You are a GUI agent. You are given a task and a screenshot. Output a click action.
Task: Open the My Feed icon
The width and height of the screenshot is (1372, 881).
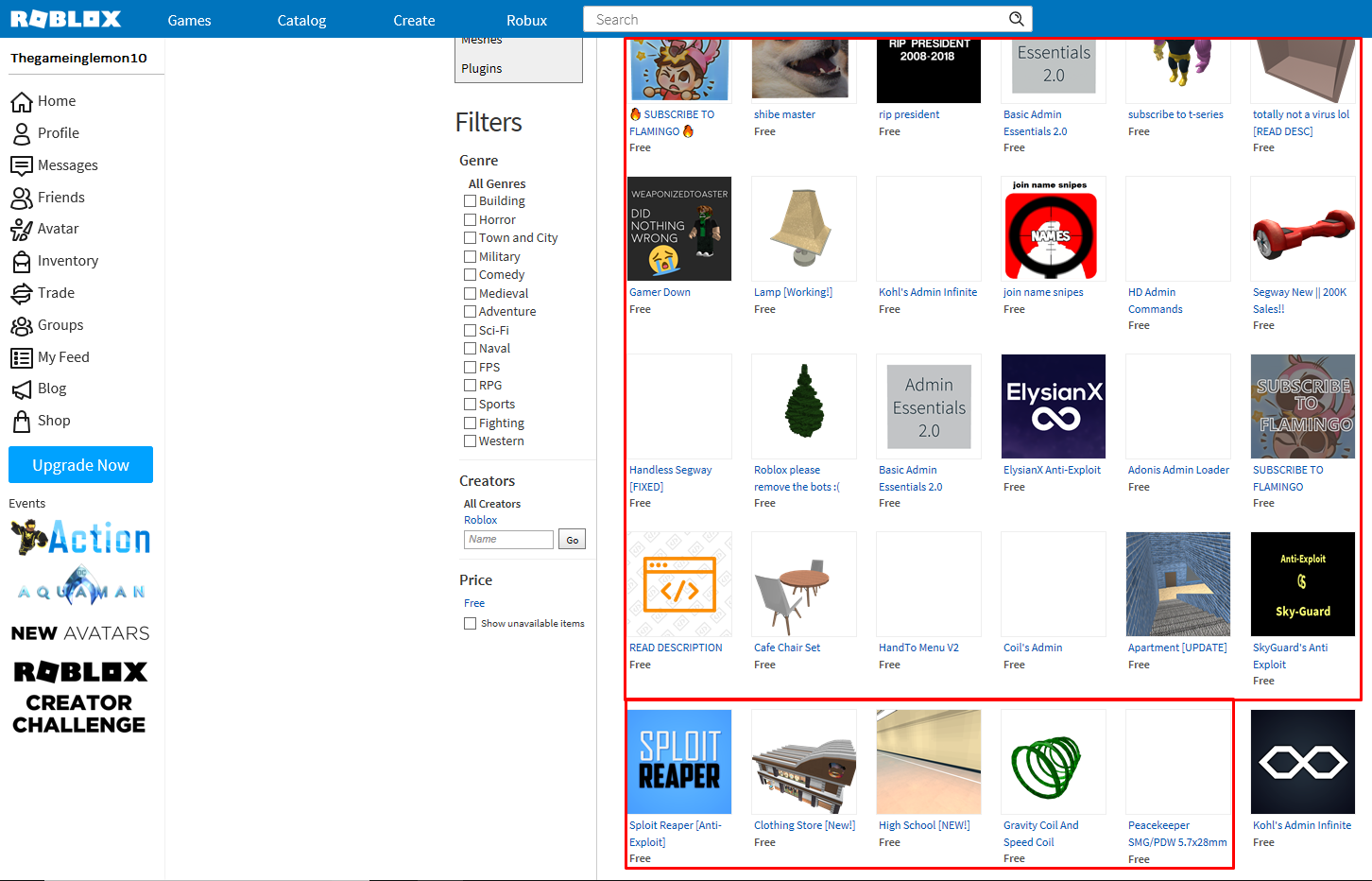pyautogui.click(x=22, y=357)
